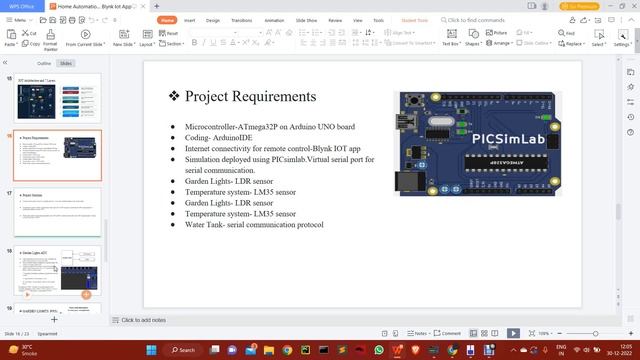The image size is (640, 360).
Task: Click the zoom slider handle
Action: pyautogui.click(x=596, y=333)
